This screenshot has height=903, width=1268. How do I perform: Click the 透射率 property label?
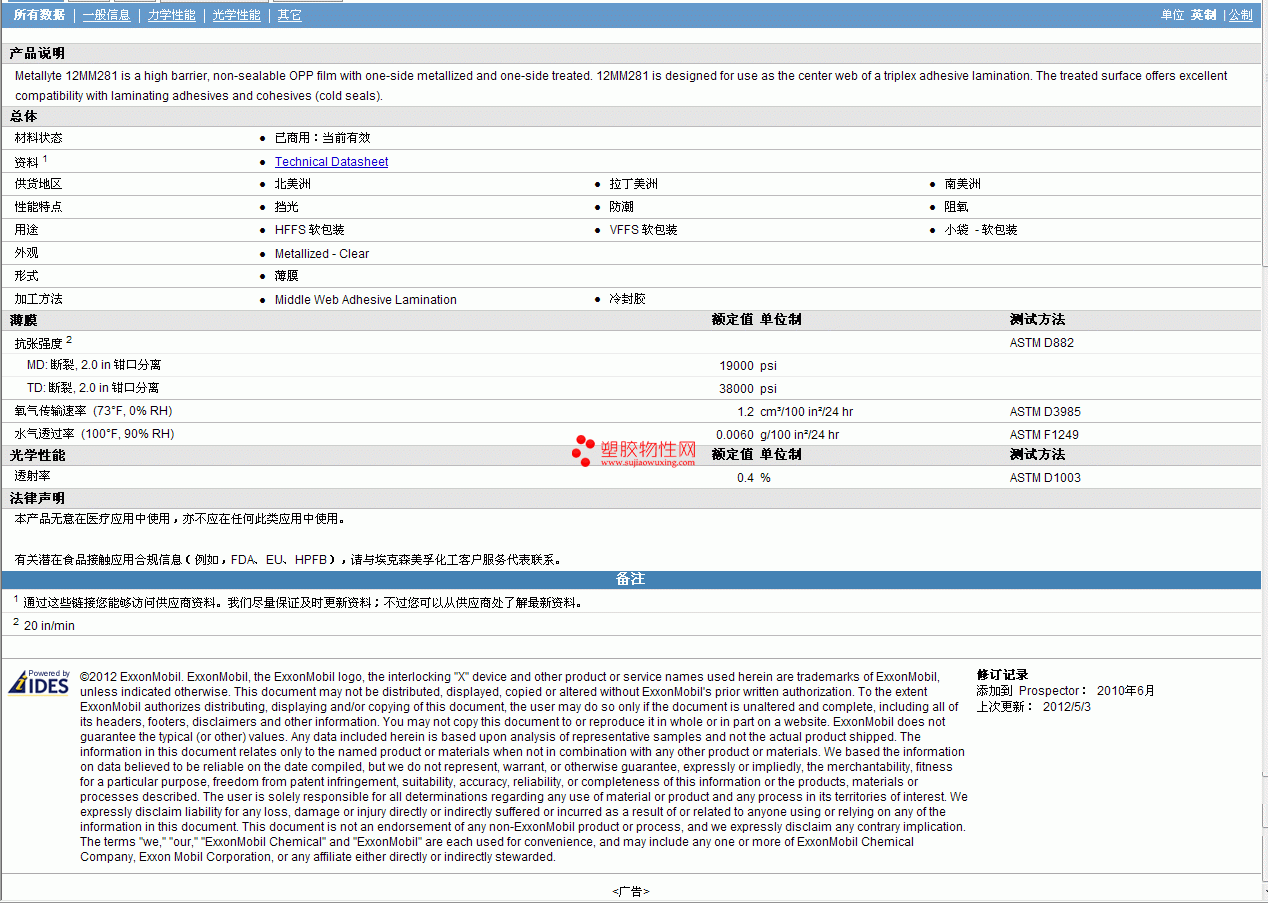tap(32, 477)
